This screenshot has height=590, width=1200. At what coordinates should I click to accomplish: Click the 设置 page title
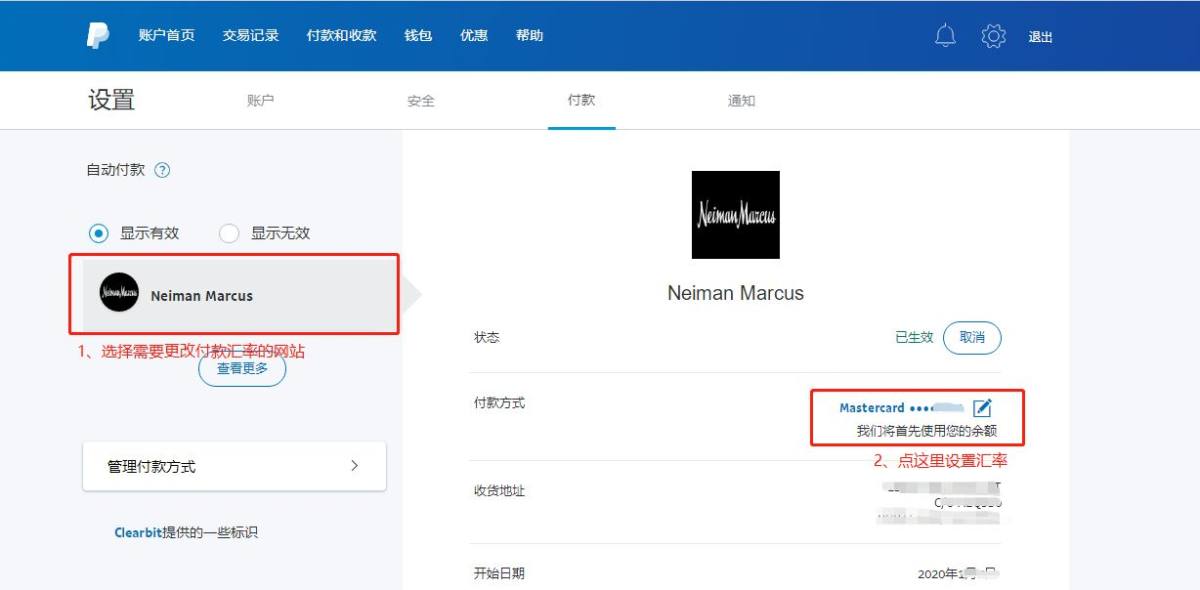point(111,100)
